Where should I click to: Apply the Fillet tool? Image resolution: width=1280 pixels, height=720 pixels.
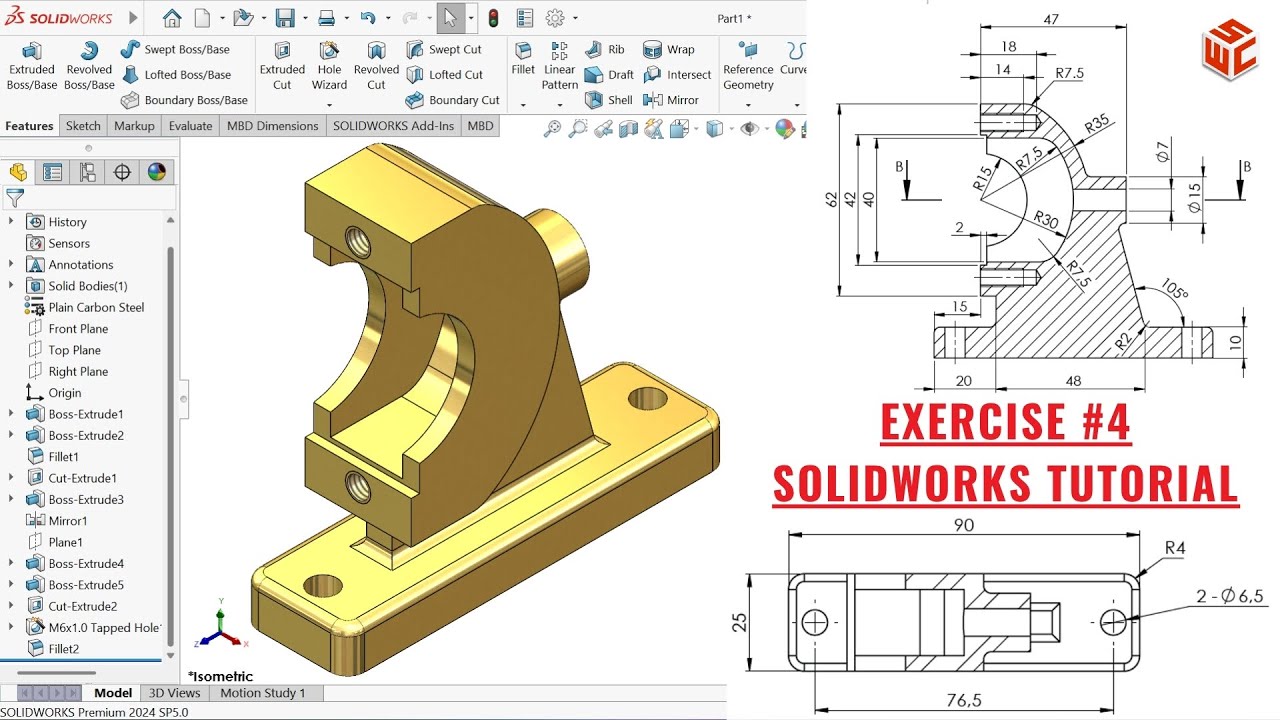coord(523,58)
